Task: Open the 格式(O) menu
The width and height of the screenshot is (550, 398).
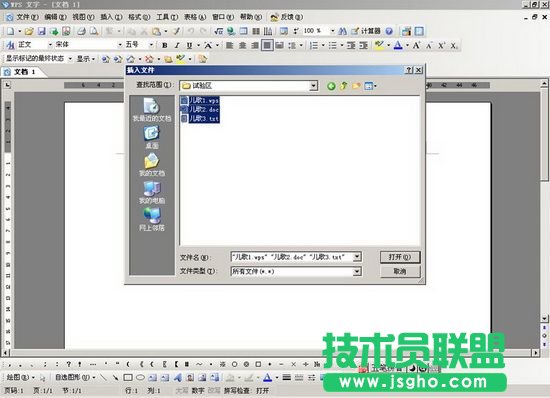Action: [139, 17]
